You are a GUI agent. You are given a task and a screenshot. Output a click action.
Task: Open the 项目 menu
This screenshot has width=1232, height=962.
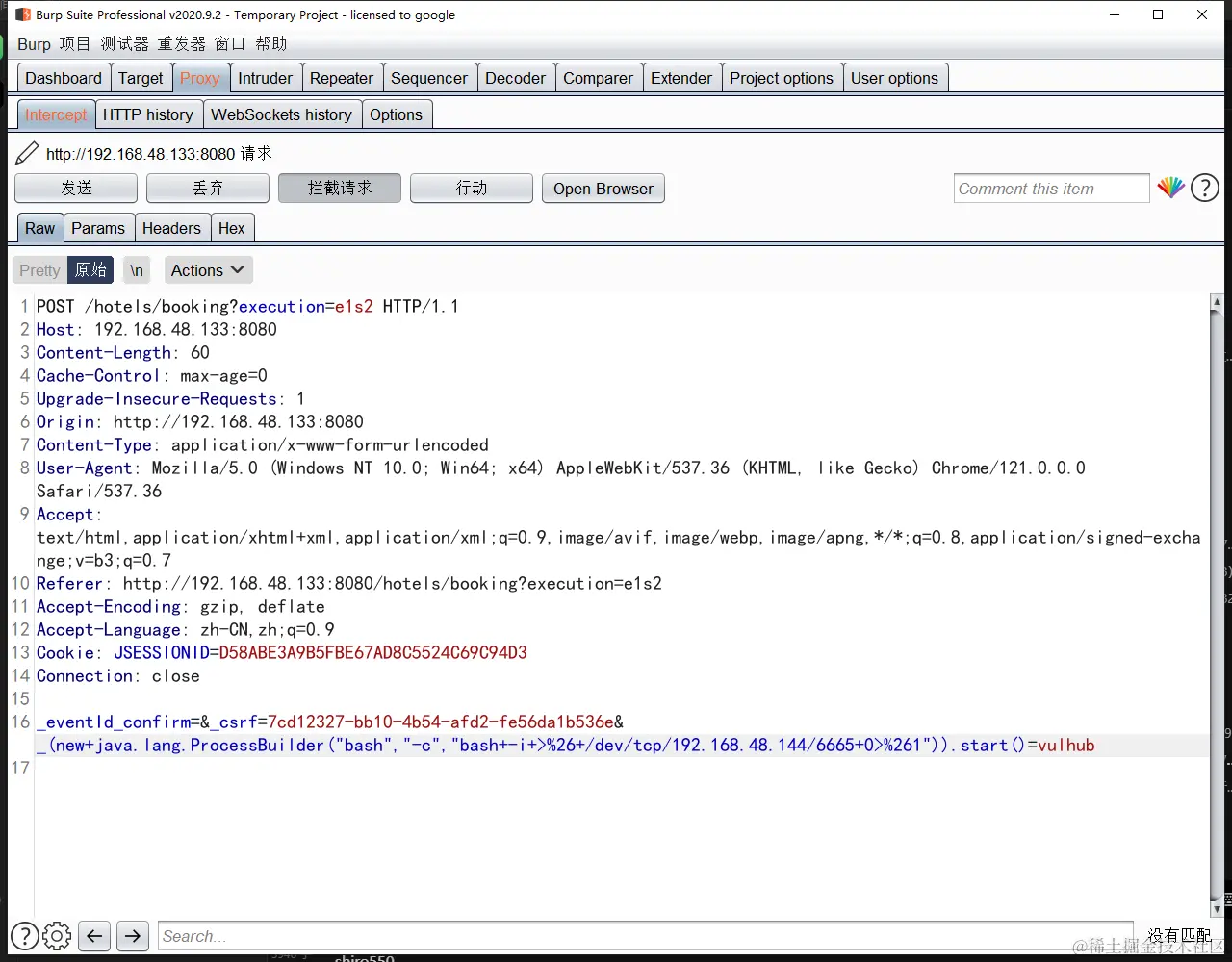(75, 44)
